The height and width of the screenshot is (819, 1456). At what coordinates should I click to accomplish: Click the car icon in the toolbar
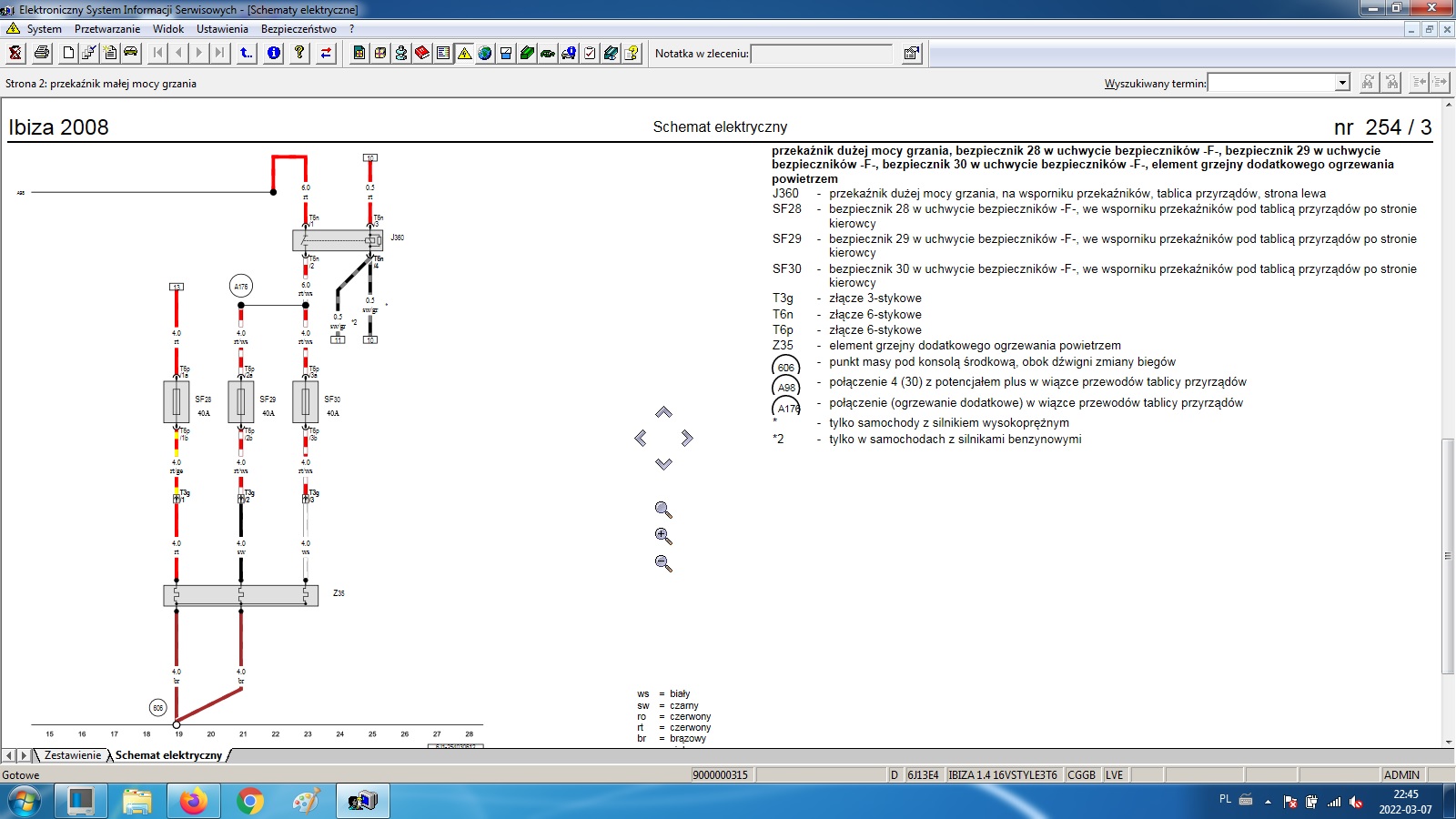[x=131, y=53]
